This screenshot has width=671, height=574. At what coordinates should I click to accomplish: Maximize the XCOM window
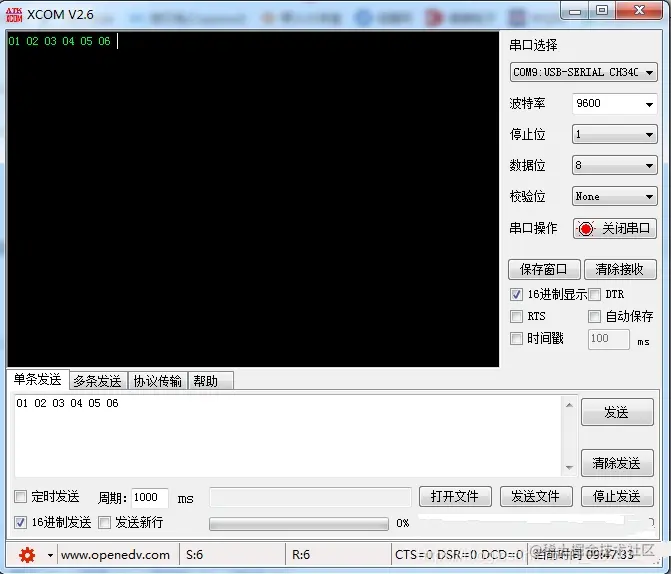pos(602,11)
